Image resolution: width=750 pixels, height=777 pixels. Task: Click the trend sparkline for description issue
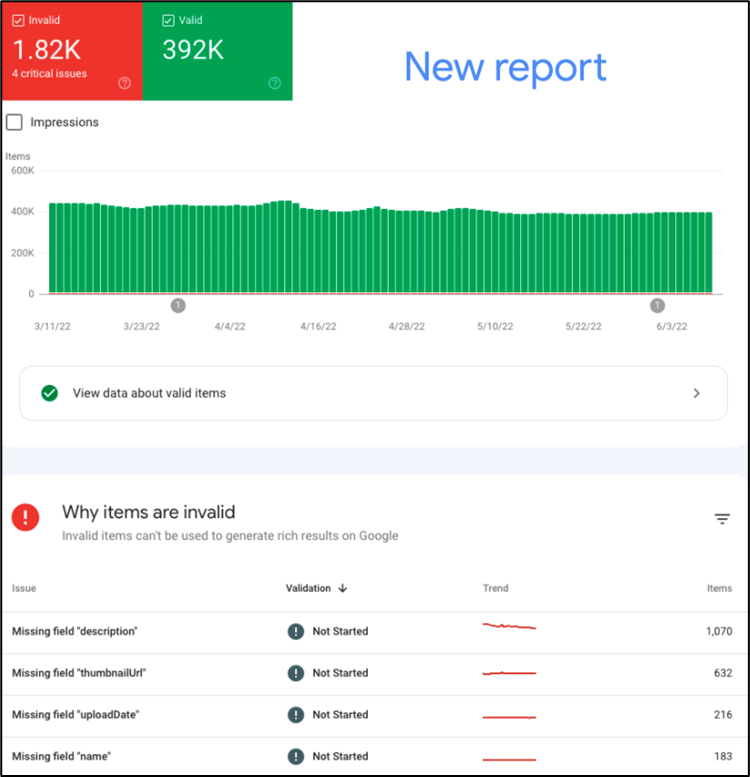(509, 626)
